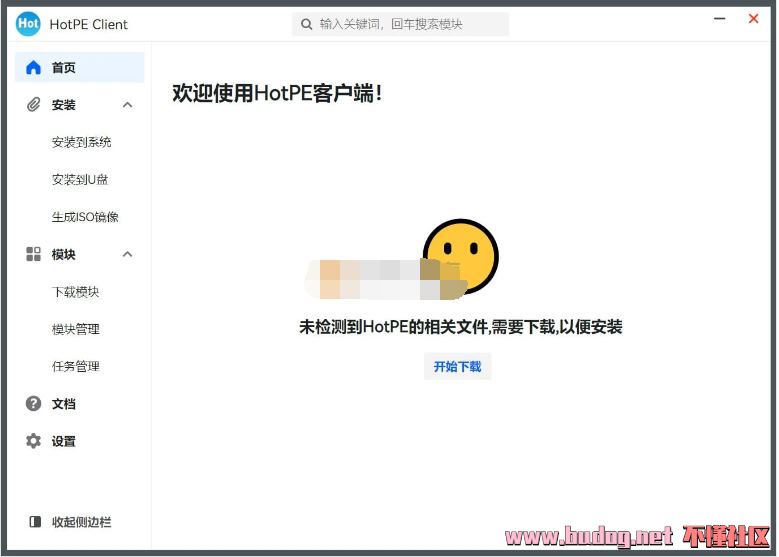This screenshot has height=557, width=779.
Task: Click the magnifier icon in search box
Action: click(x=307, y=24)
